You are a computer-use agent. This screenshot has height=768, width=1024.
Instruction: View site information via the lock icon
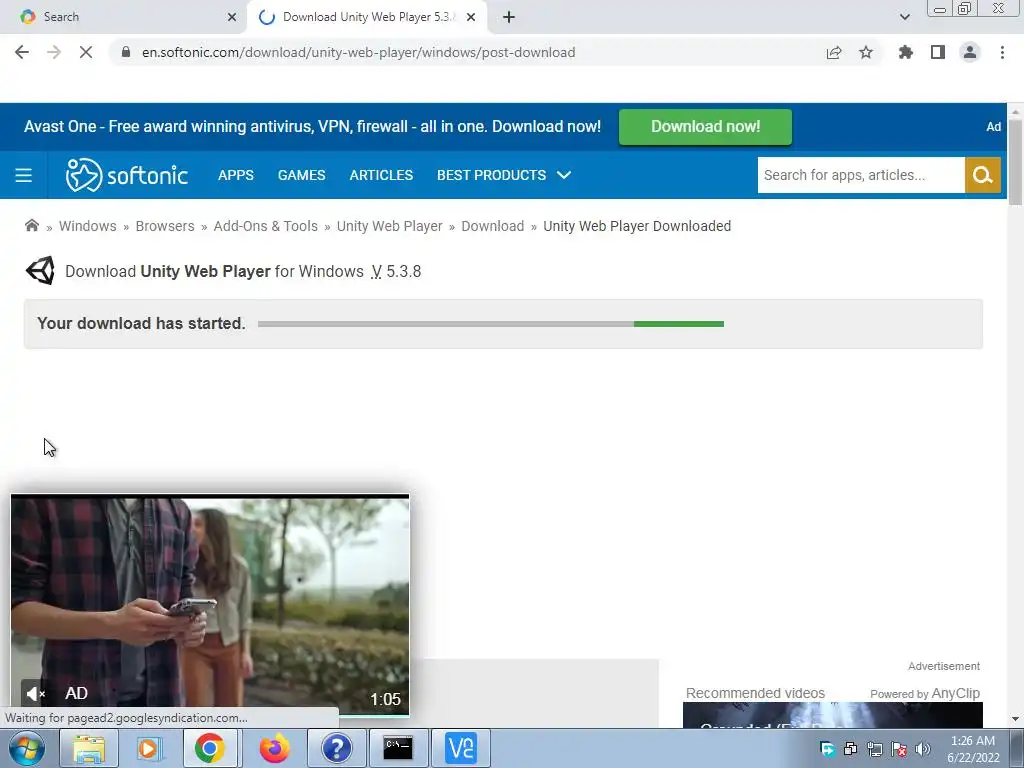(x=126, y=52)
